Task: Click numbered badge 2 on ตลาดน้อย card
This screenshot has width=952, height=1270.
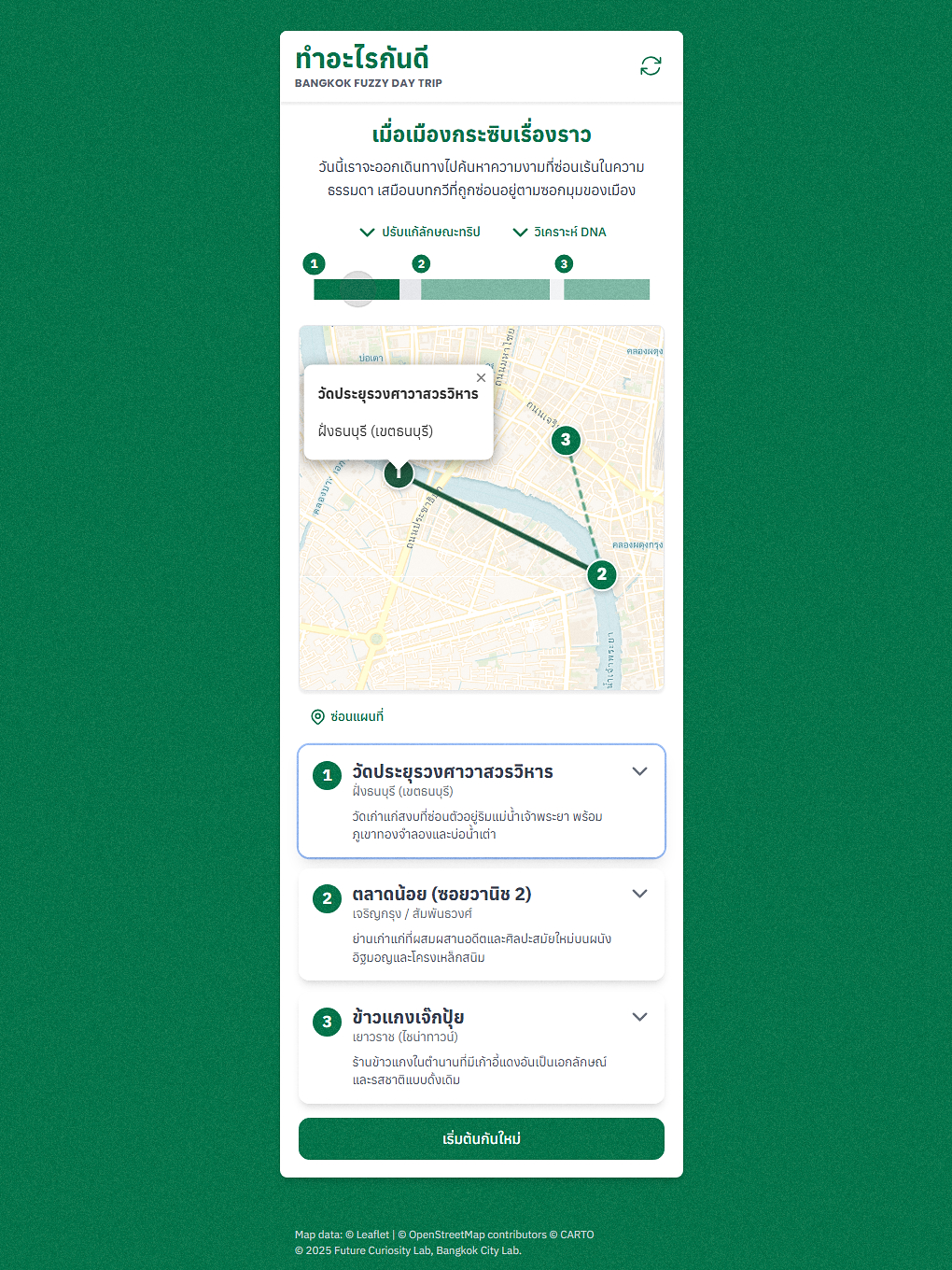Action: 327,898
